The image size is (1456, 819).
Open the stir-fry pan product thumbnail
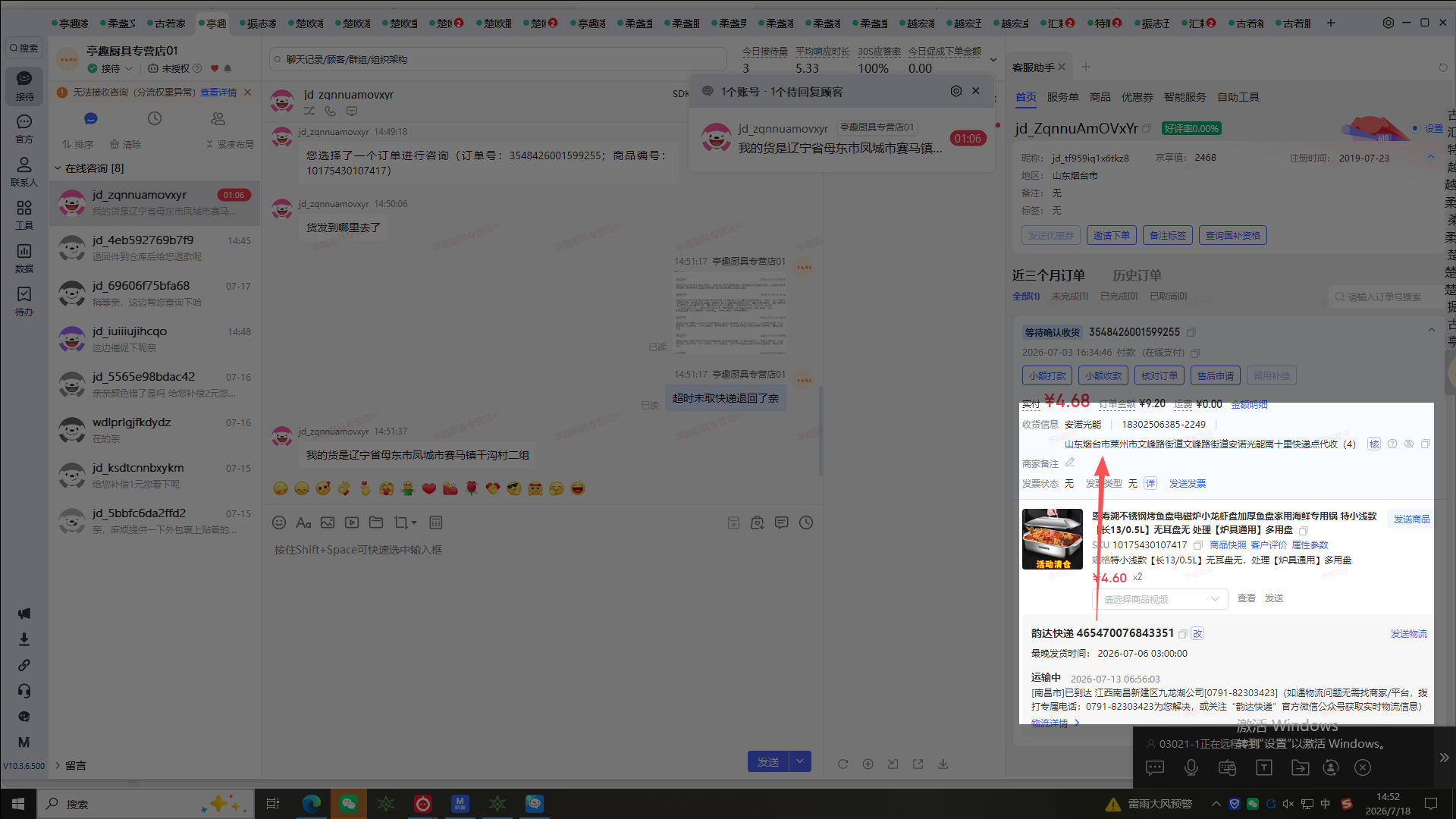click(x=1052, y=539)
